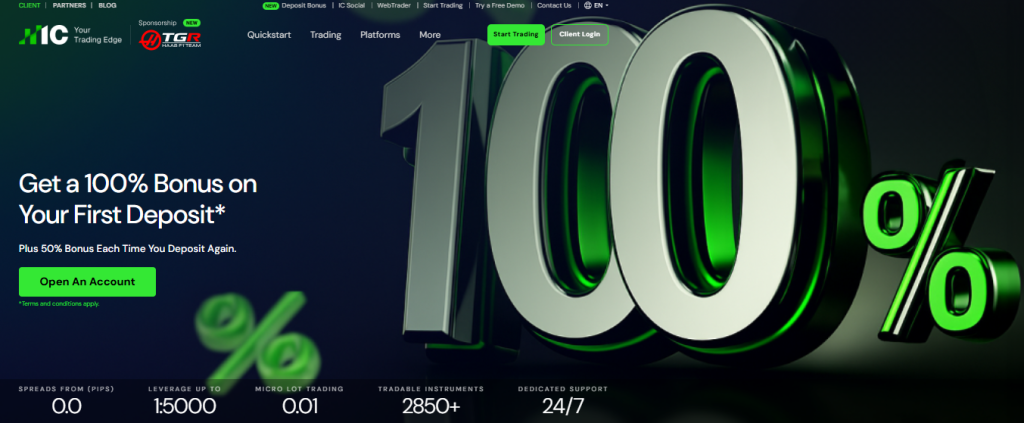The width and height of the screenshot is (1024, 423).
Task: Click the NEW badge before Deposit Bonus
Action: pyautogui.click(x=270, y=5)
